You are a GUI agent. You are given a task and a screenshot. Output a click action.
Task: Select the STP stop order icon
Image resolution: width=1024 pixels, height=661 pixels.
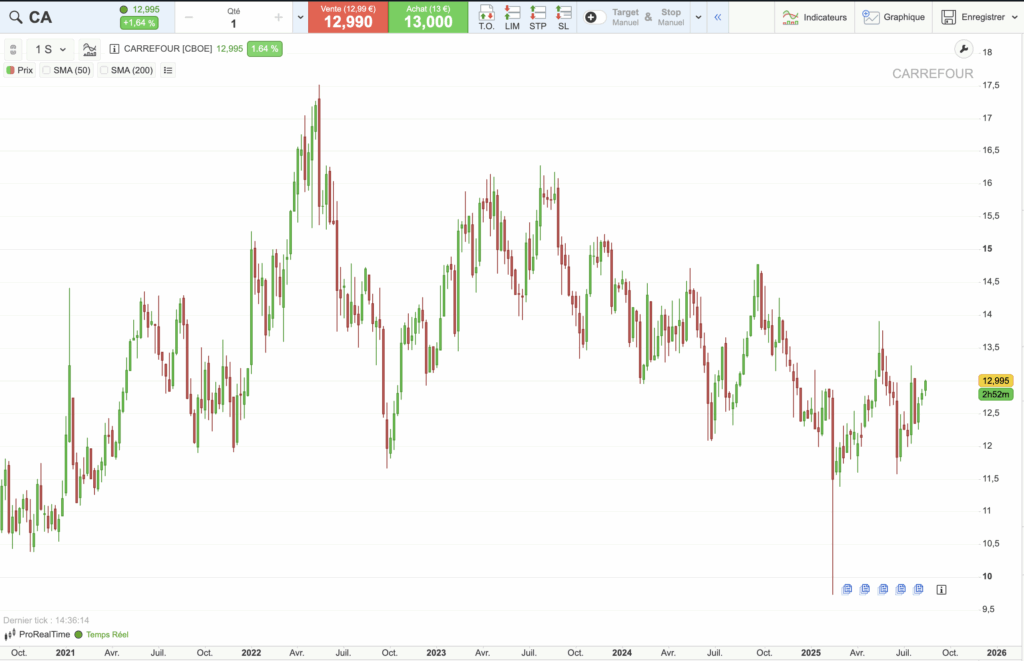pos(537,17)
